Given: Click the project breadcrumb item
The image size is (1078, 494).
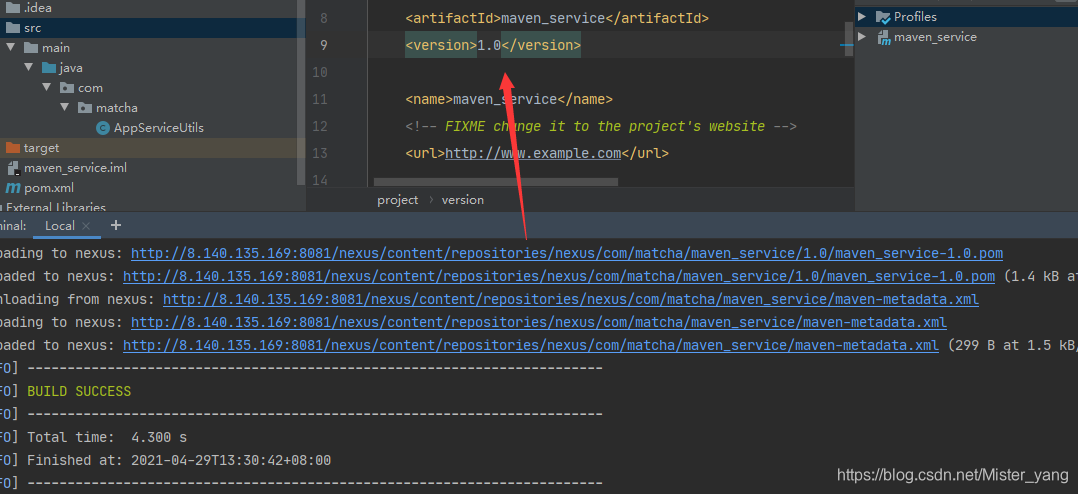Looking at the screenshot, I should (397, 200).
